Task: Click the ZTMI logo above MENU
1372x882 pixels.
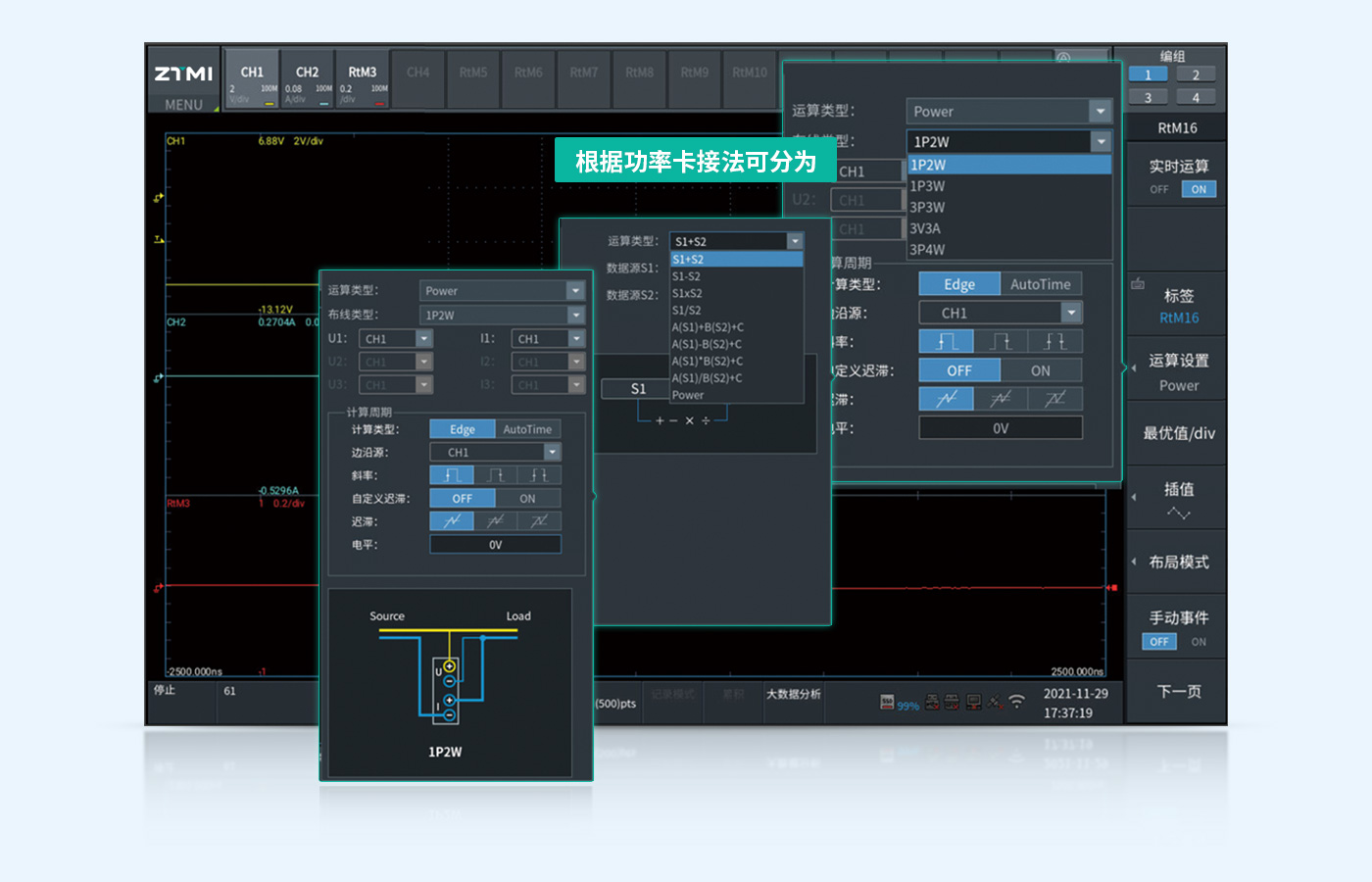Action: [x=183, y=73]
